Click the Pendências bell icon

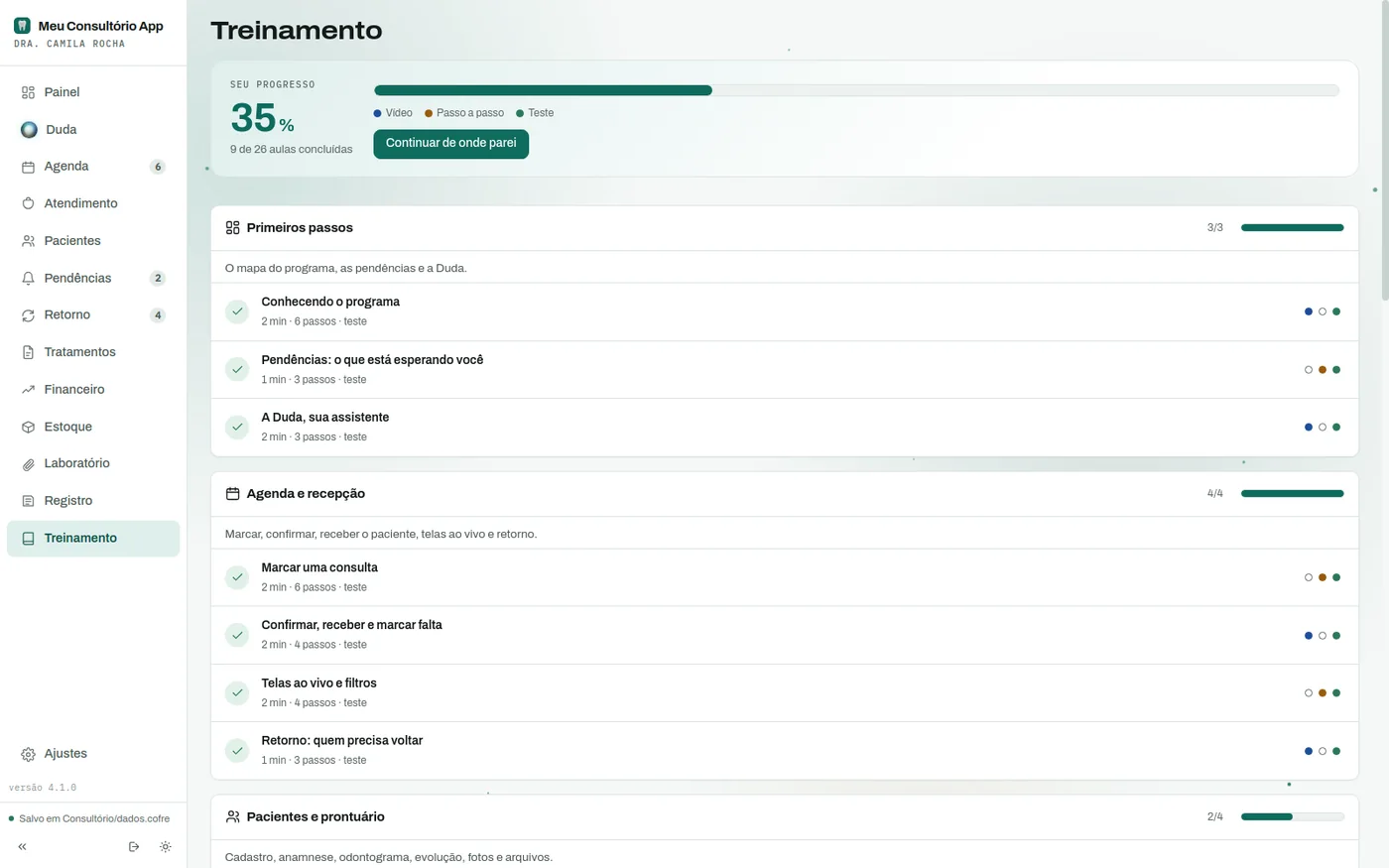(x=28, y=278)
